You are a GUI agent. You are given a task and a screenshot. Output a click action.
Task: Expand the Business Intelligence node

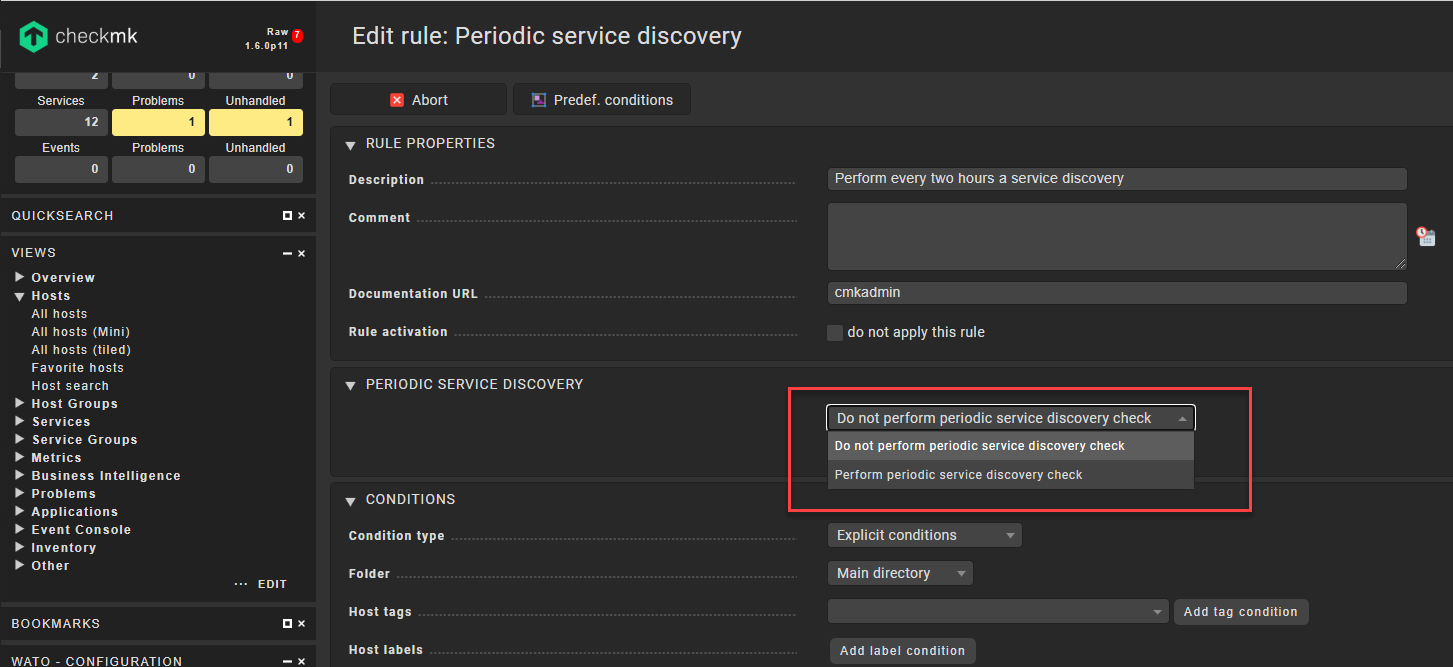(19, 475)
